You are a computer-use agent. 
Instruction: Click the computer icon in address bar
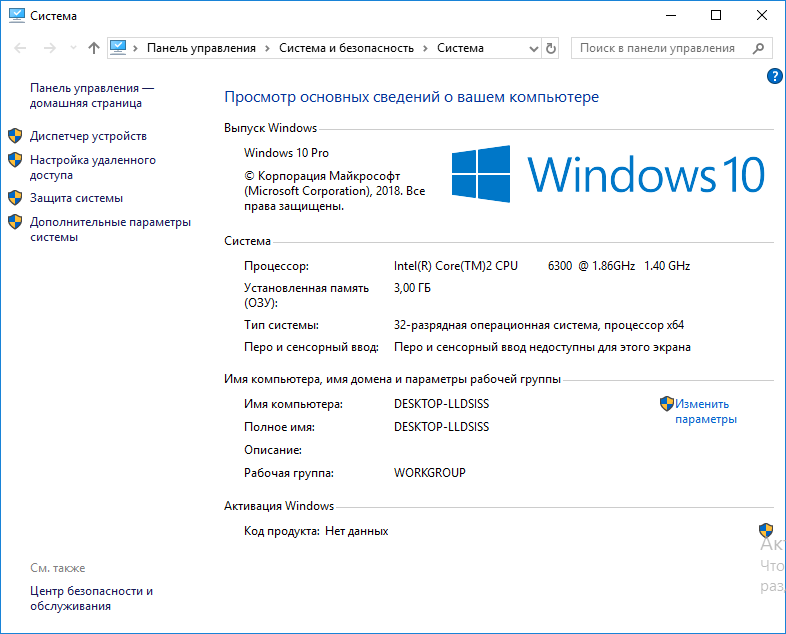(118, 48)
